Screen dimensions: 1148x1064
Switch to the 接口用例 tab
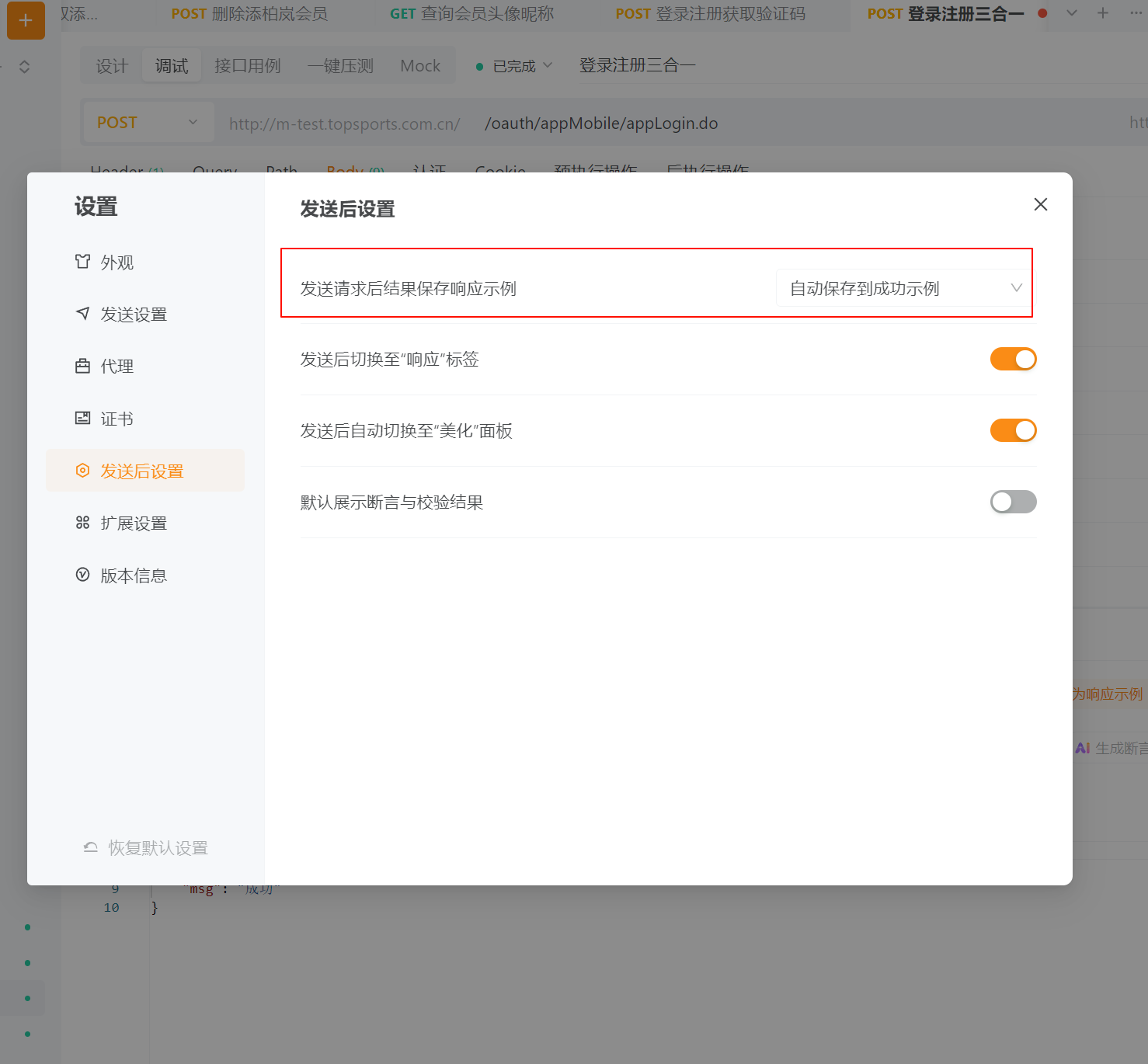point(248,66)
